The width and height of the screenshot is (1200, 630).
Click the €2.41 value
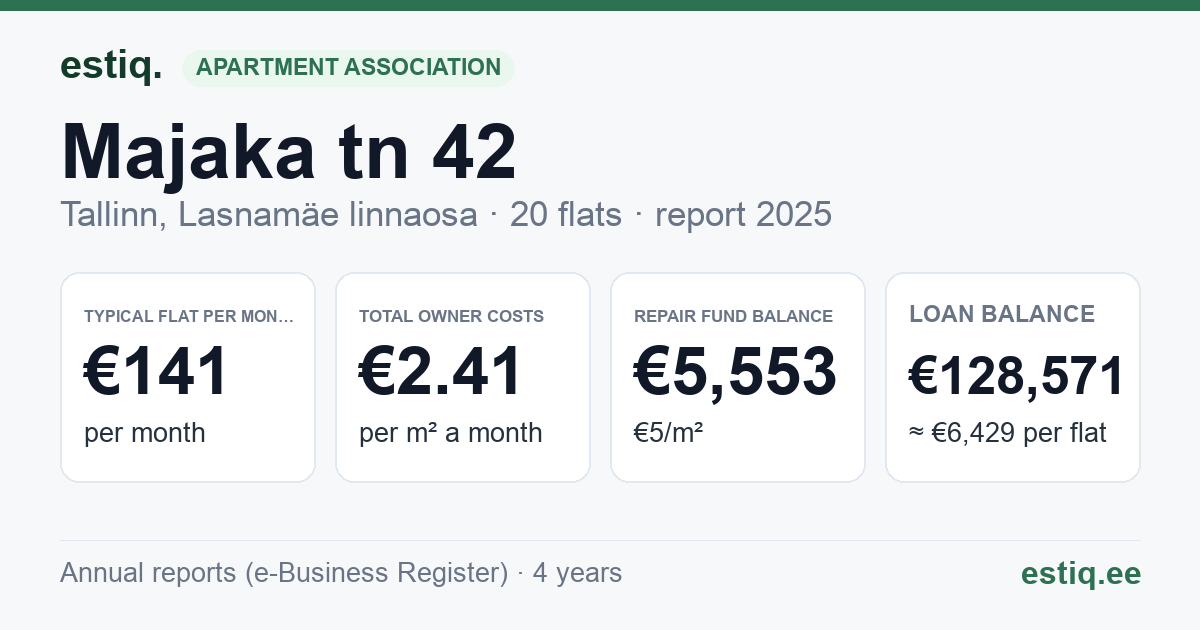(x=441, y=372)
